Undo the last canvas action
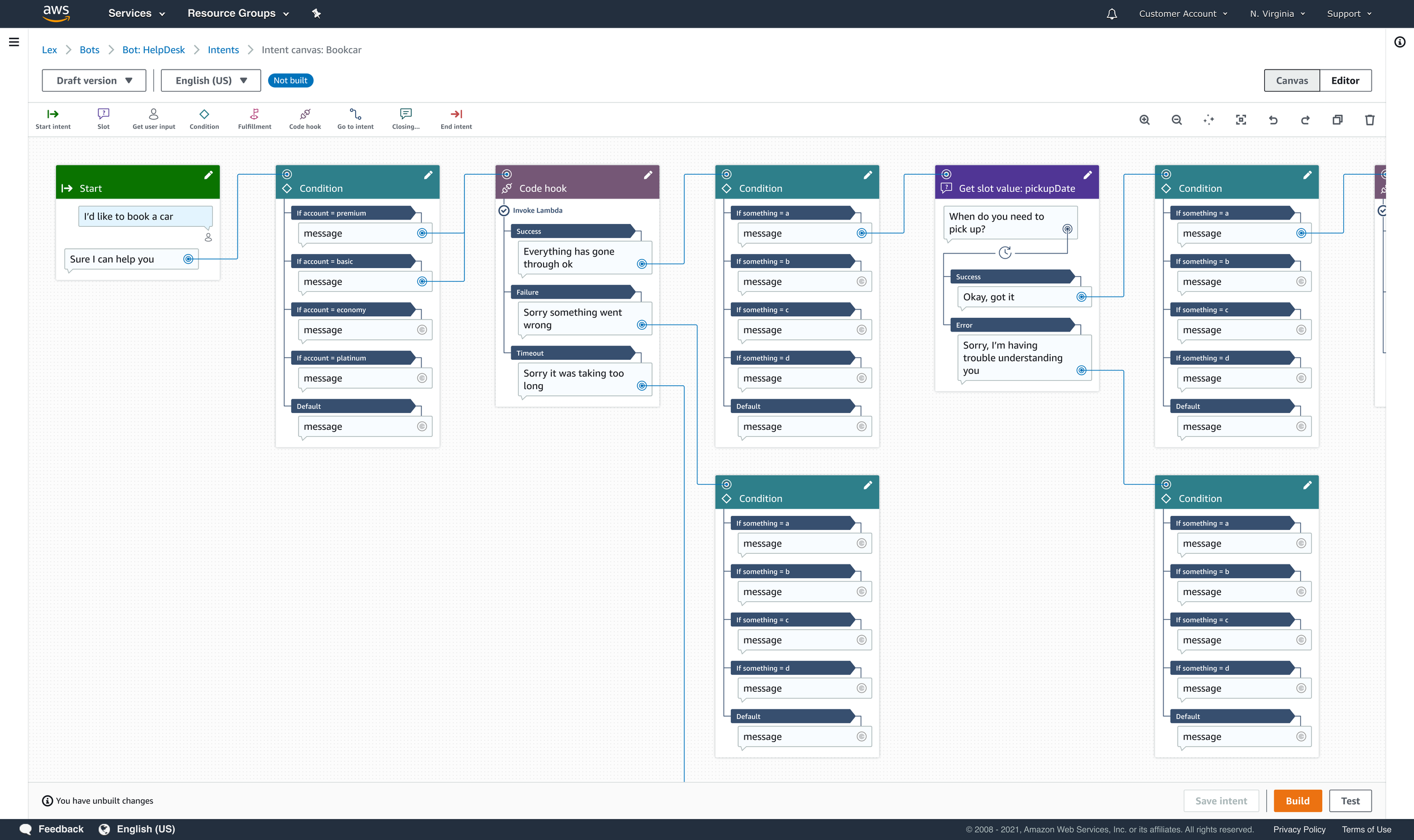 [x=1273, y=120]
